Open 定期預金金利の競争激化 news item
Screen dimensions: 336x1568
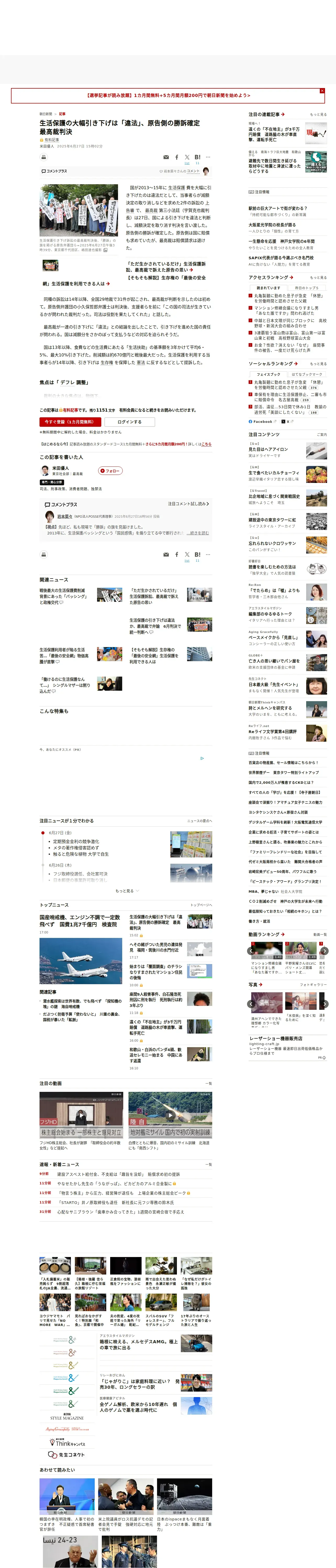pyautogui.click(x=76, y=842)
